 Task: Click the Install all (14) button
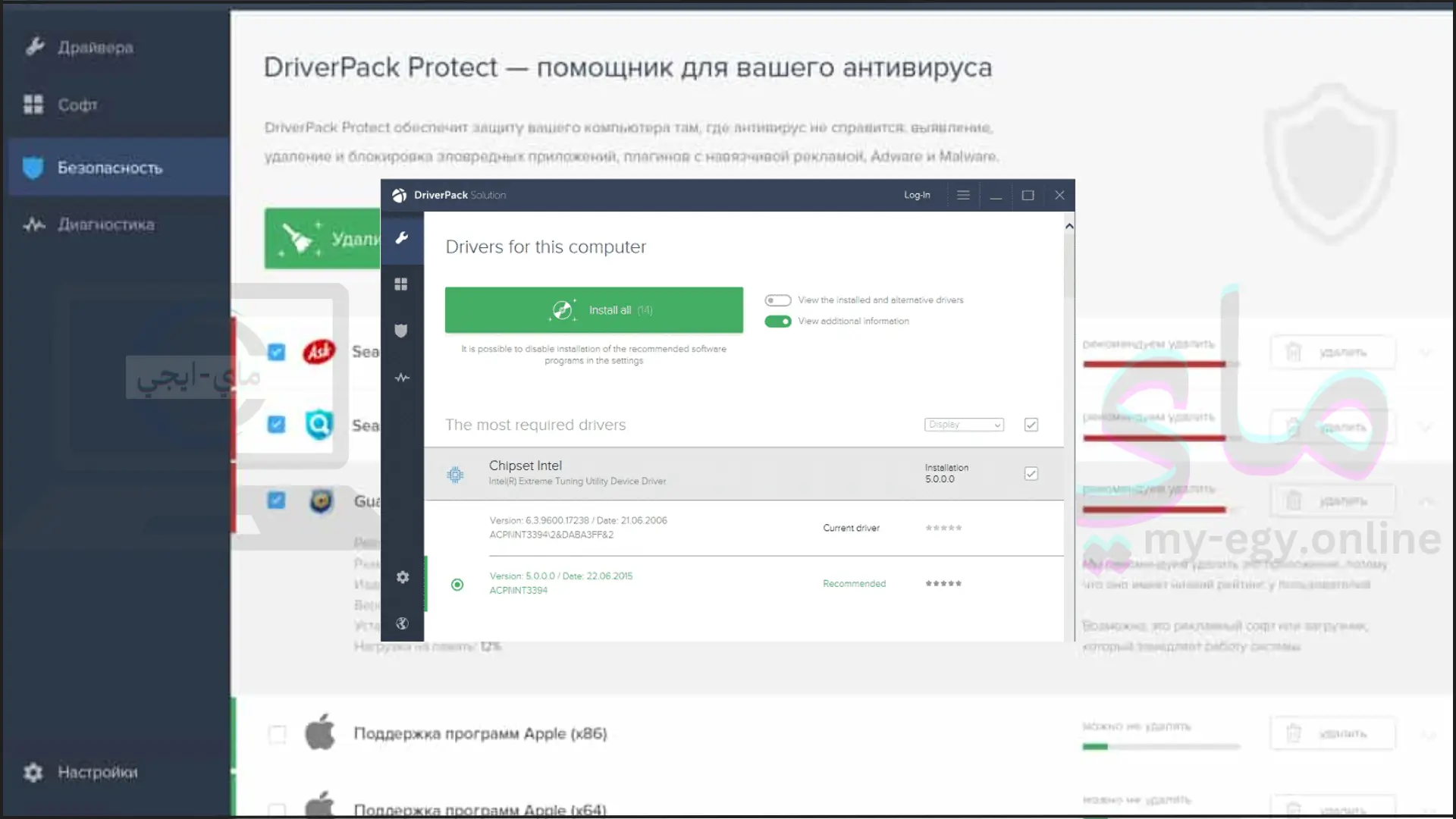(594, 310)
